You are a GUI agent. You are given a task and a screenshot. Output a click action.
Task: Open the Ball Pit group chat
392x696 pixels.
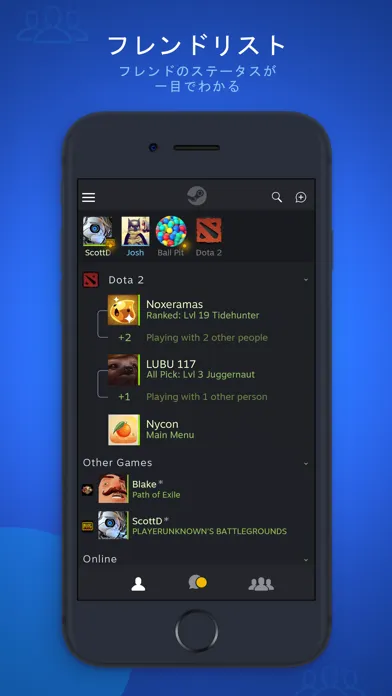(x=171, y=237)
